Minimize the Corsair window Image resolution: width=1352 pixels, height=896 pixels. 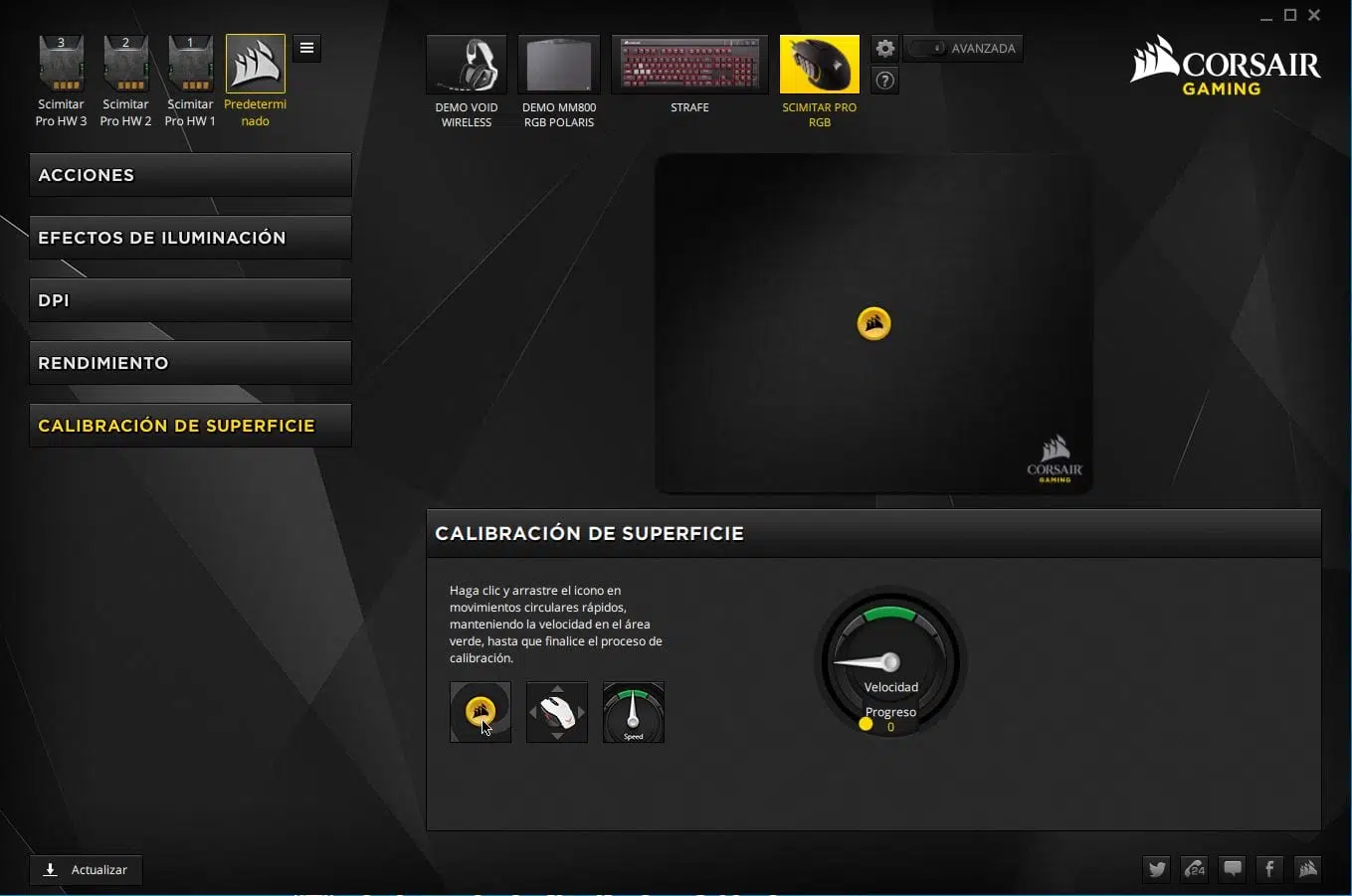(1266, 16)
